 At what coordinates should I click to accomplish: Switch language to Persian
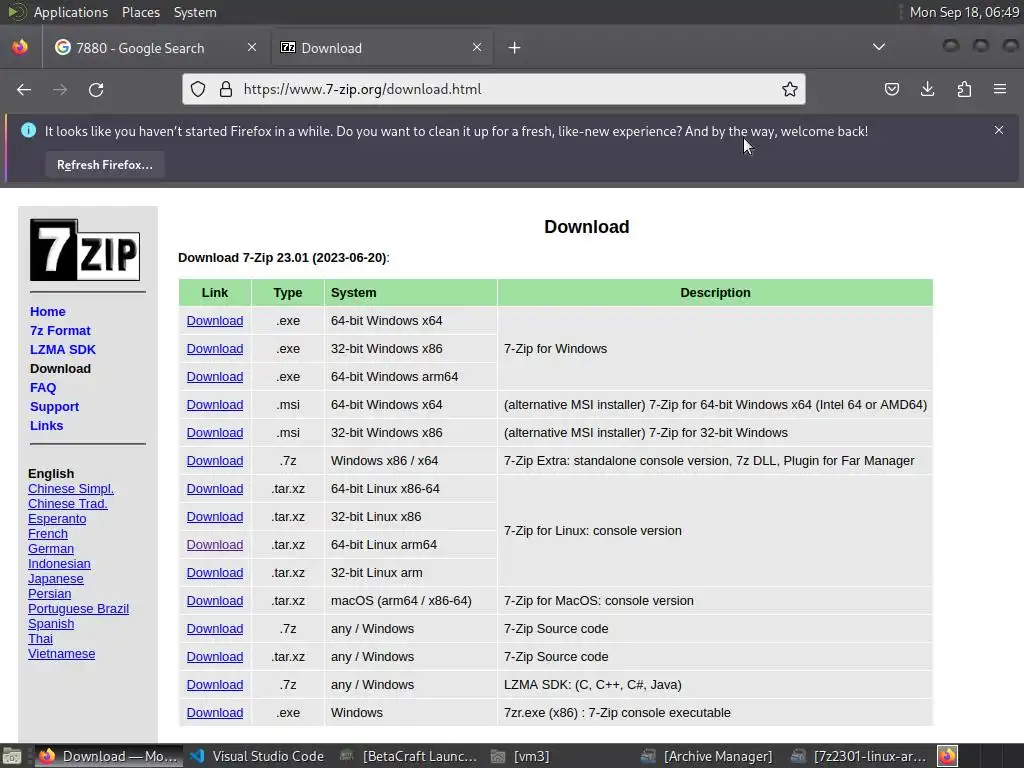50,594
